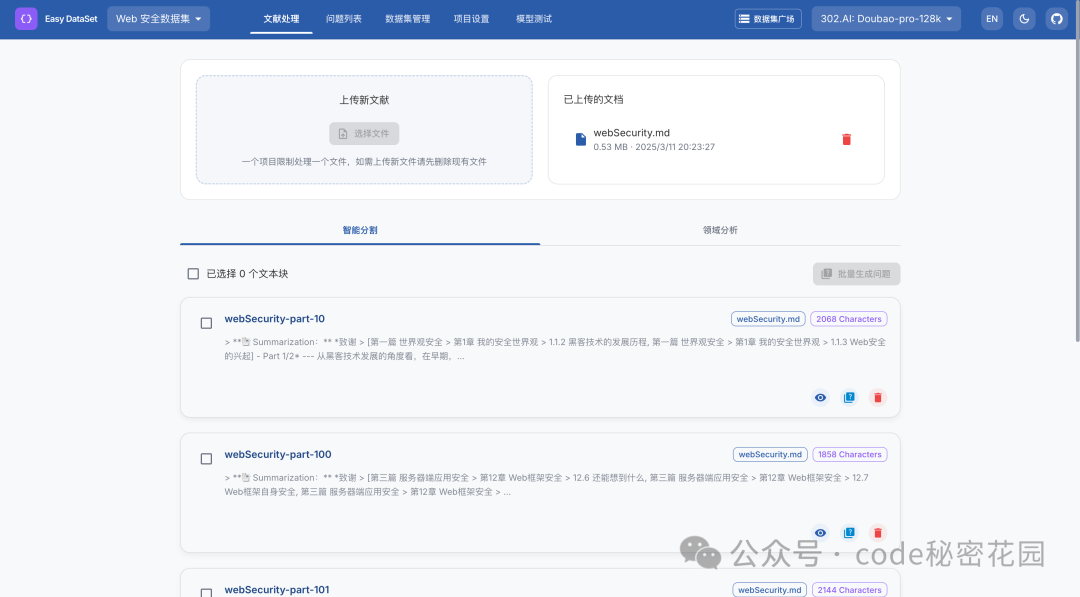The image size is (1080, 597).
Task: Select the webSecurity-part-10 checkbox
Action: coord(206,323)
